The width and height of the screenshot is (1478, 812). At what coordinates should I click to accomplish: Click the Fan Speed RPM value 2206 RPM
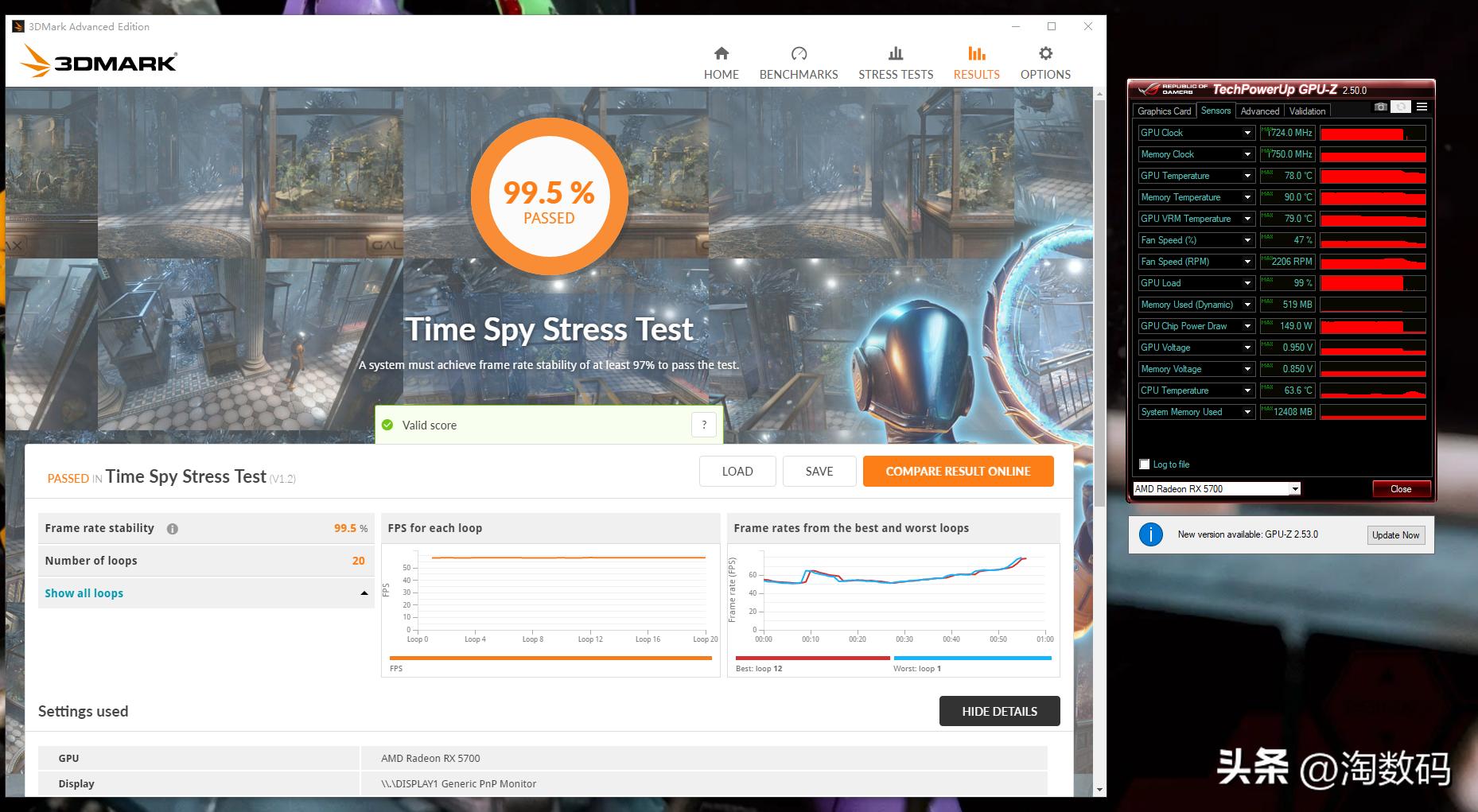1287,262
